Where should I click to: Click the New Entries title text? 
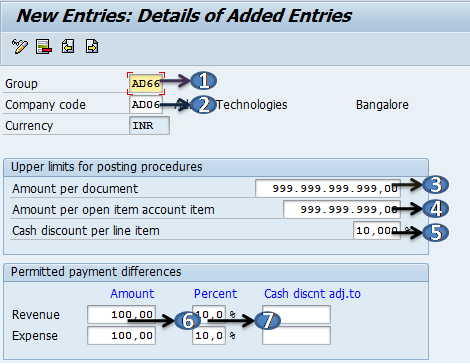point(184,16)
